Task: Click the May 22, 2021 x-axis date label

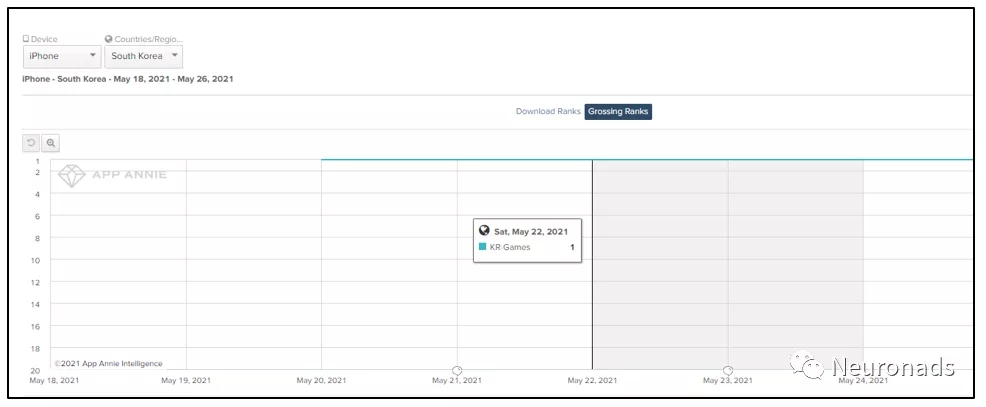Action: tap(592, 381)
